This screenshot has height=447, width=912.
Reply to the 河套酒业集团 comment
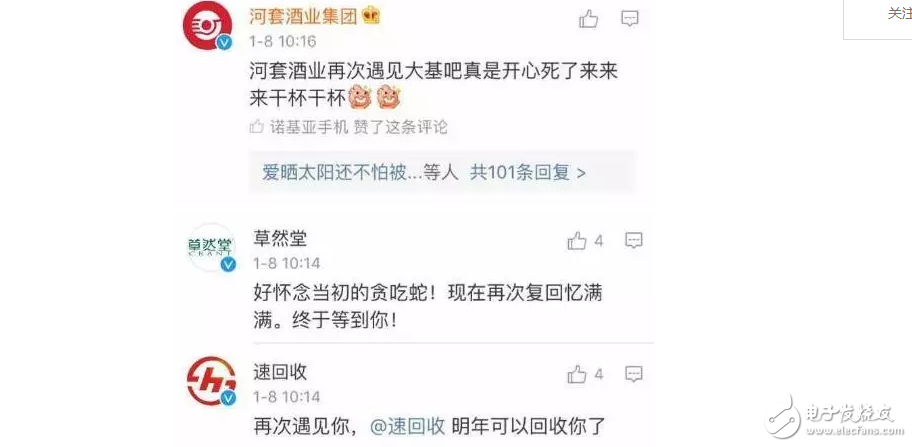tap(629, 19)
